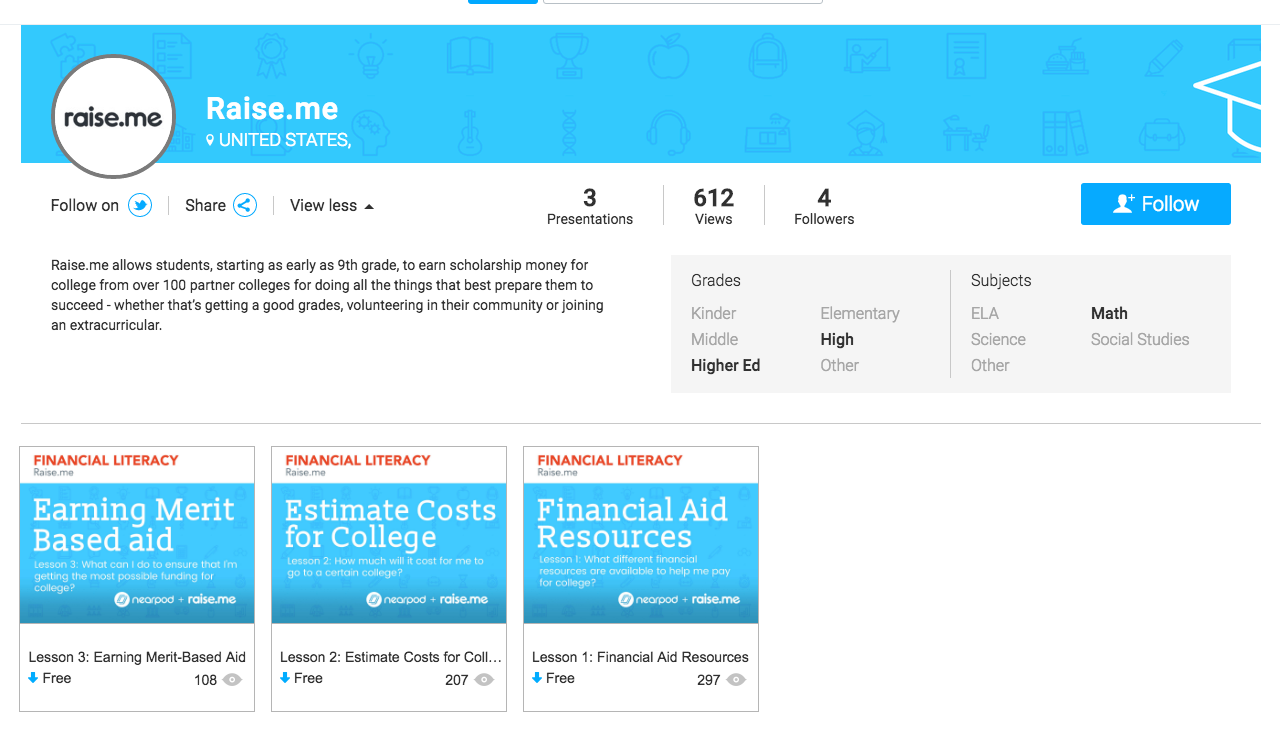1280x743 pixels.
Task: Select the Kinder grade filter
Action: tap(713, 313)
